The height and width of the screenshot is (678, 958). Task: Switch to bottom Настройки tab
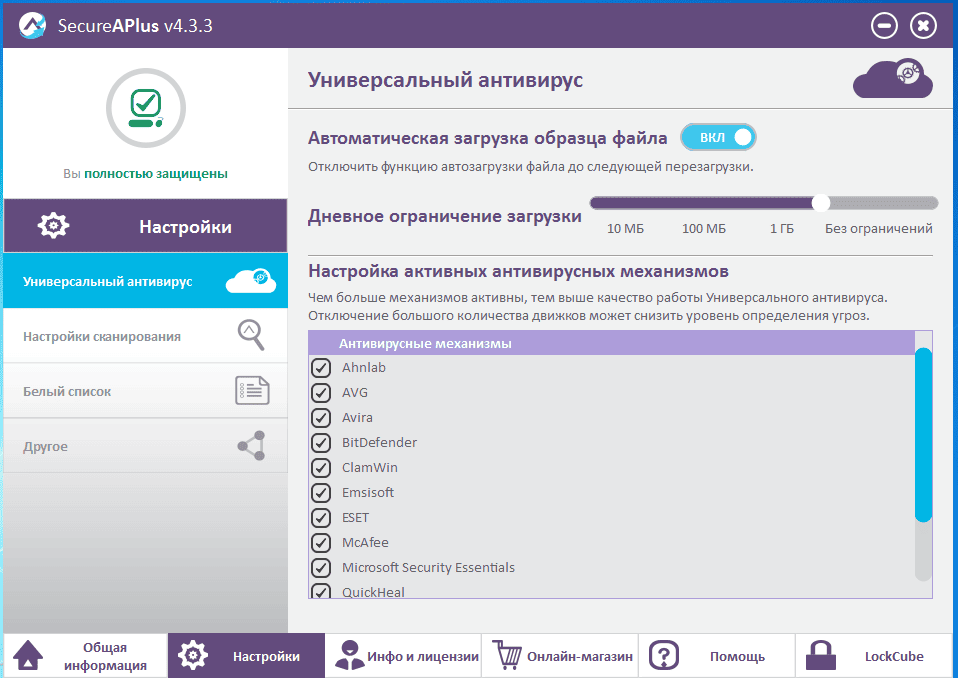tap(246, 655)
